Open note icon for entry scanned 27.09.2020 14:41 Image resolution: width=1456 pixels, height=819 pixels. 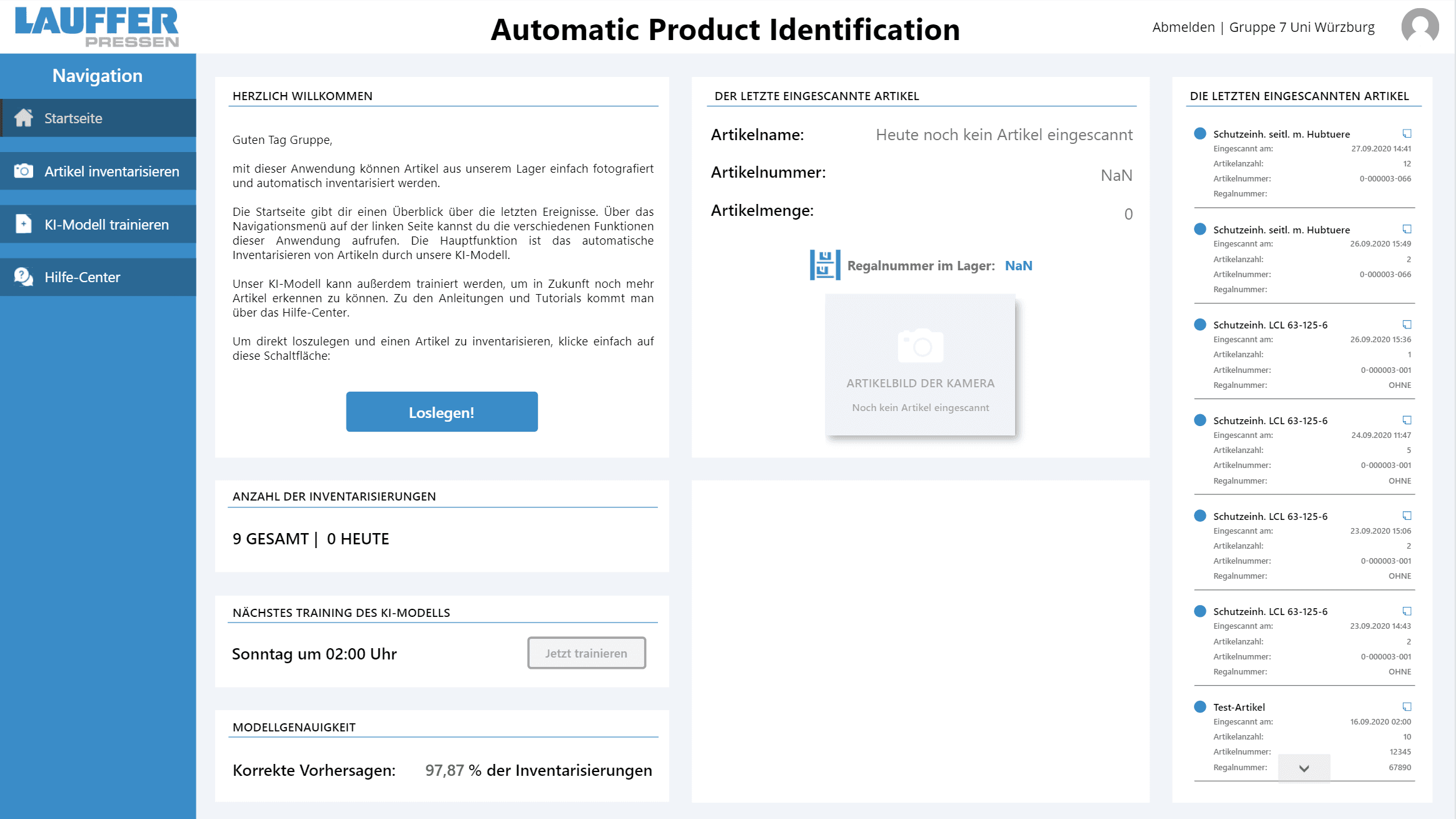point(1407,134)
